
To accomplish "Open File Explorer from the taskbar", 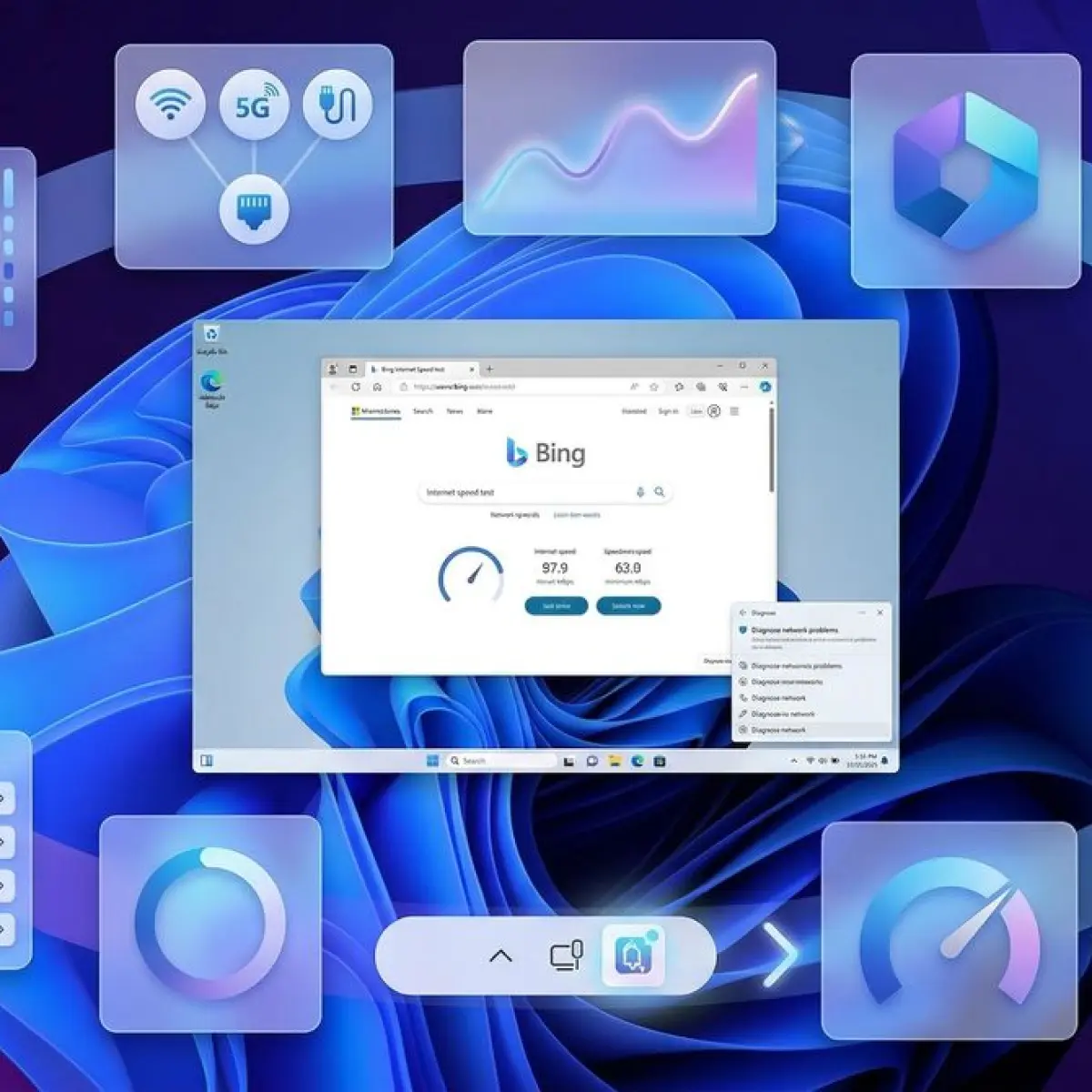I will pyautogui.click(x=615, y=761).
